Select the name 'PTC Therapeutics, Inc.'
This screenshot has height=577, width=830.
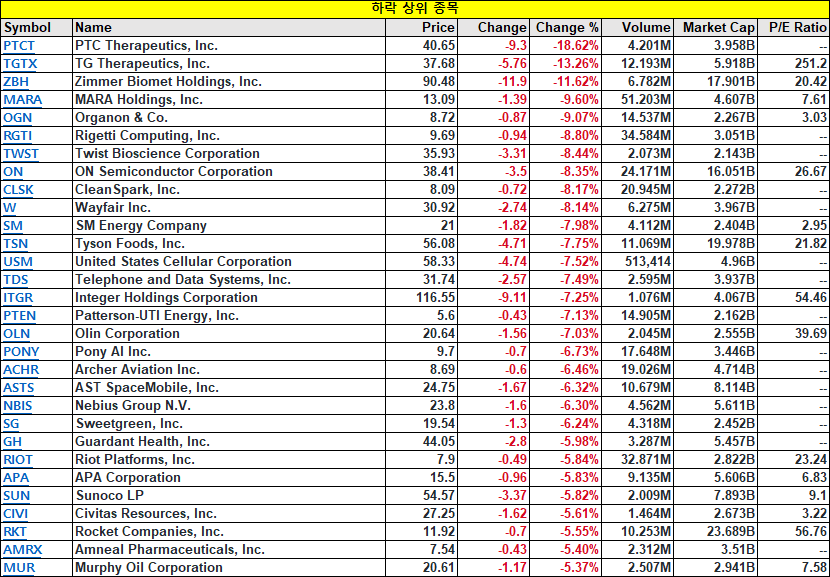point(147,46)
